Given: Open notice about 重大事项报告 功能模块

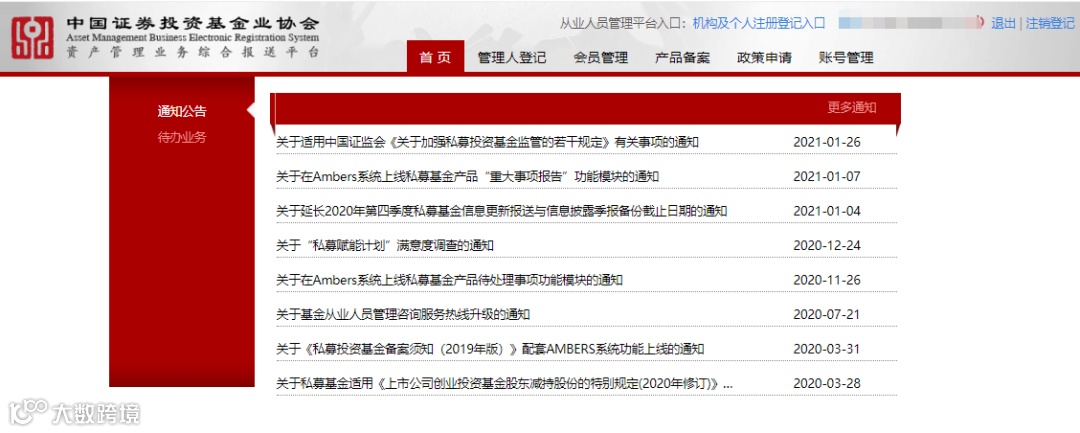Looking at the screenshot, I should point(468,177).
